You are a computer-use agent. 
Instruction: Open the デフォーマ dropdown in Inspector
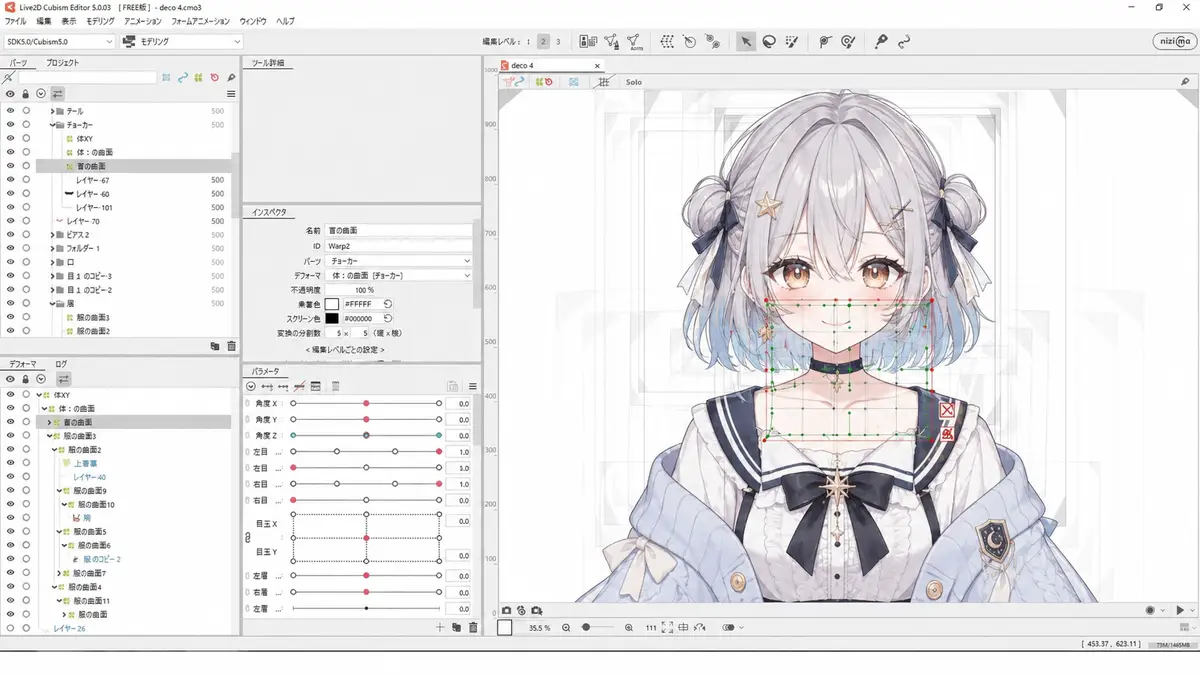click(398, 274)
